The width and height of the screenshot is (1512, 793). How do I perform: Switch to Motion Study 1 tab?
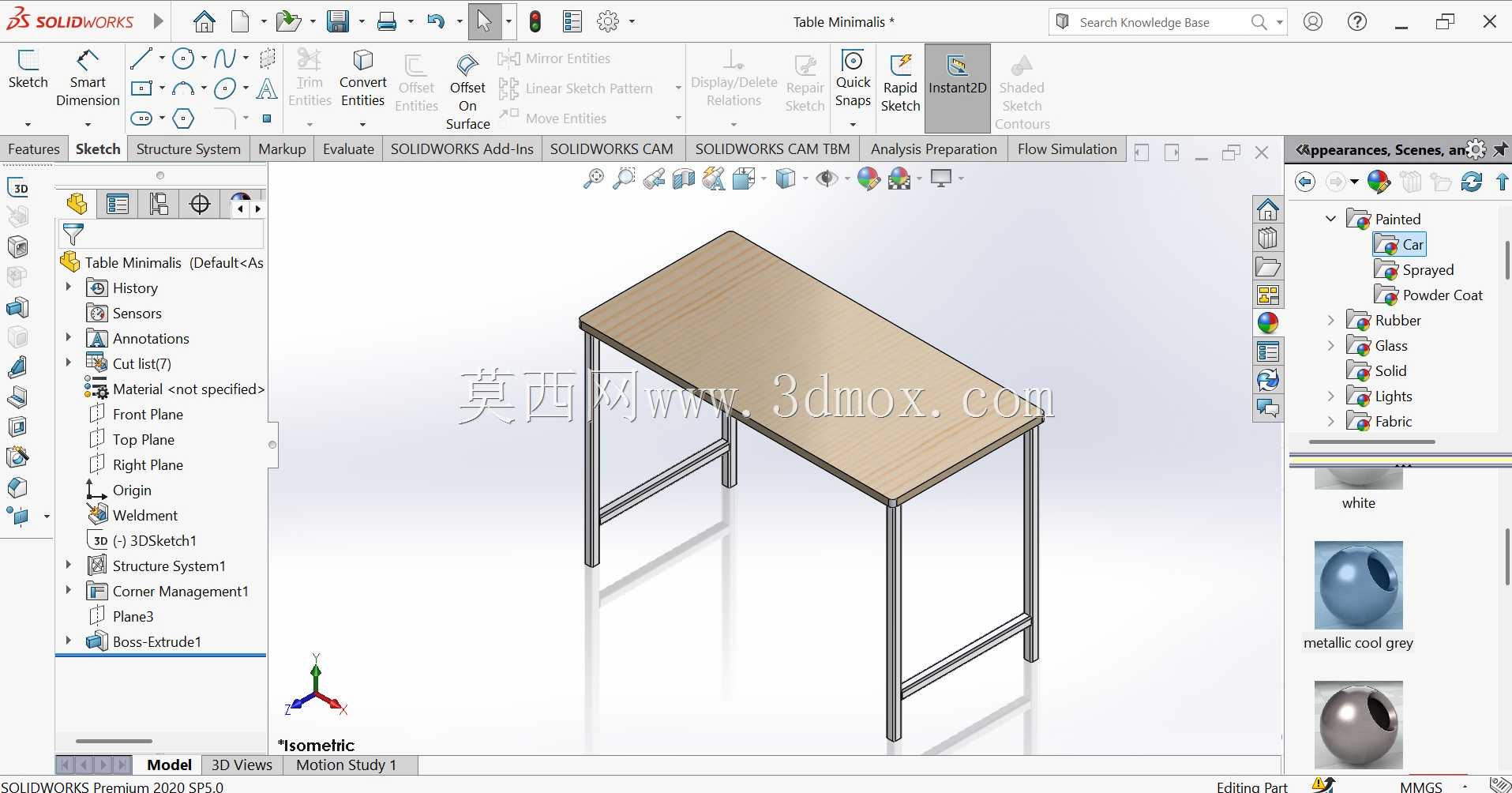tap(346, 765)
